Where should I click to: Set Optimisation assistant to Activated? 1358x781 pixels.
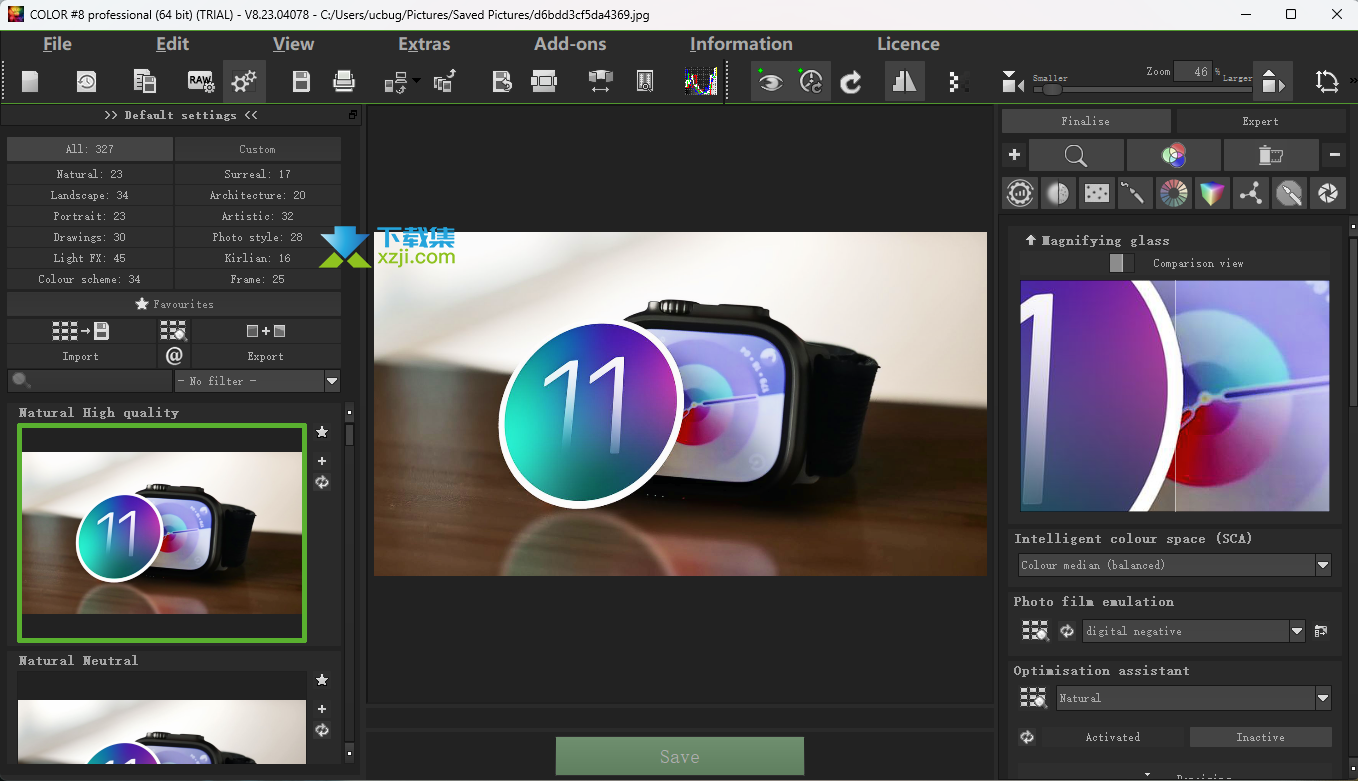(1113, 737)
